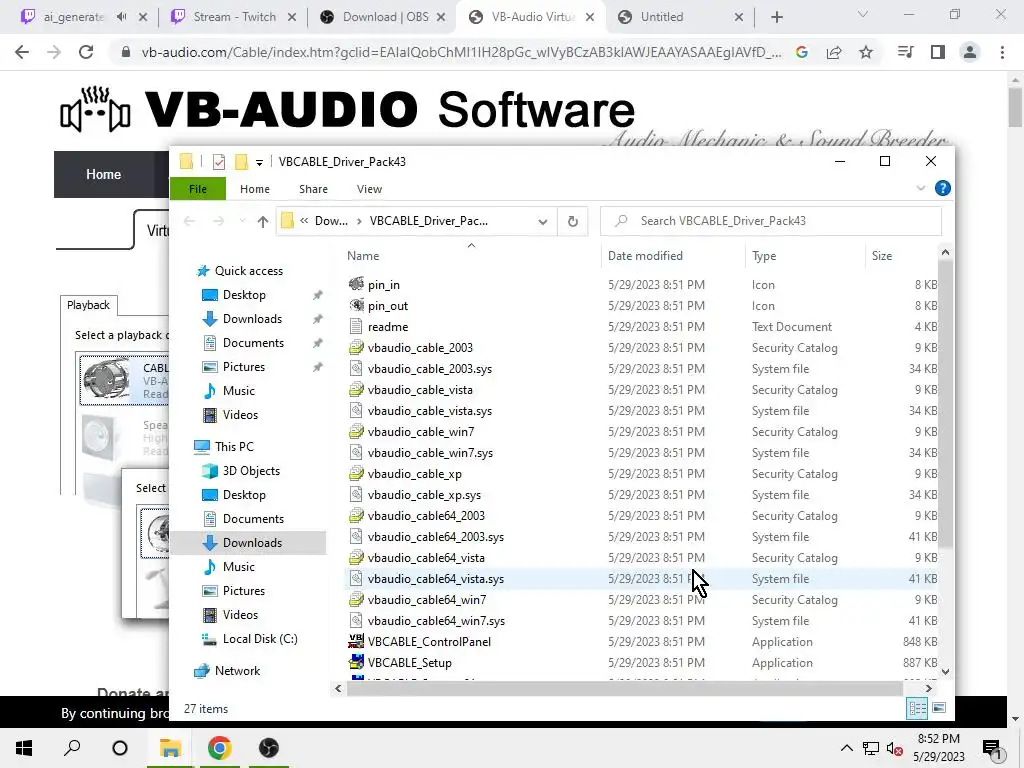Image resolution: width=1024 pixels, height=768 pixels.
Task: Open the View ribbon tab
Action: tap(370, 189)
